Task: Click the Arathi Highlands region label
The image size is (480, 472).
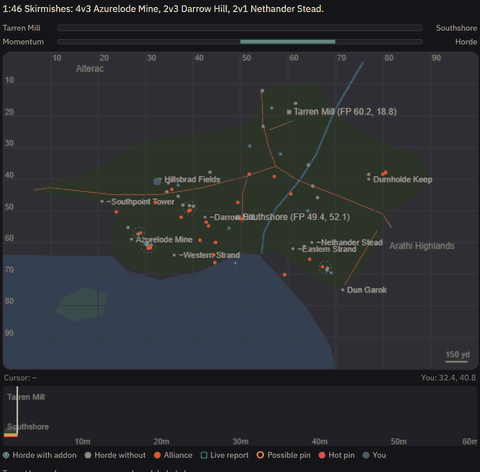Action: click(x=422, y=246)
